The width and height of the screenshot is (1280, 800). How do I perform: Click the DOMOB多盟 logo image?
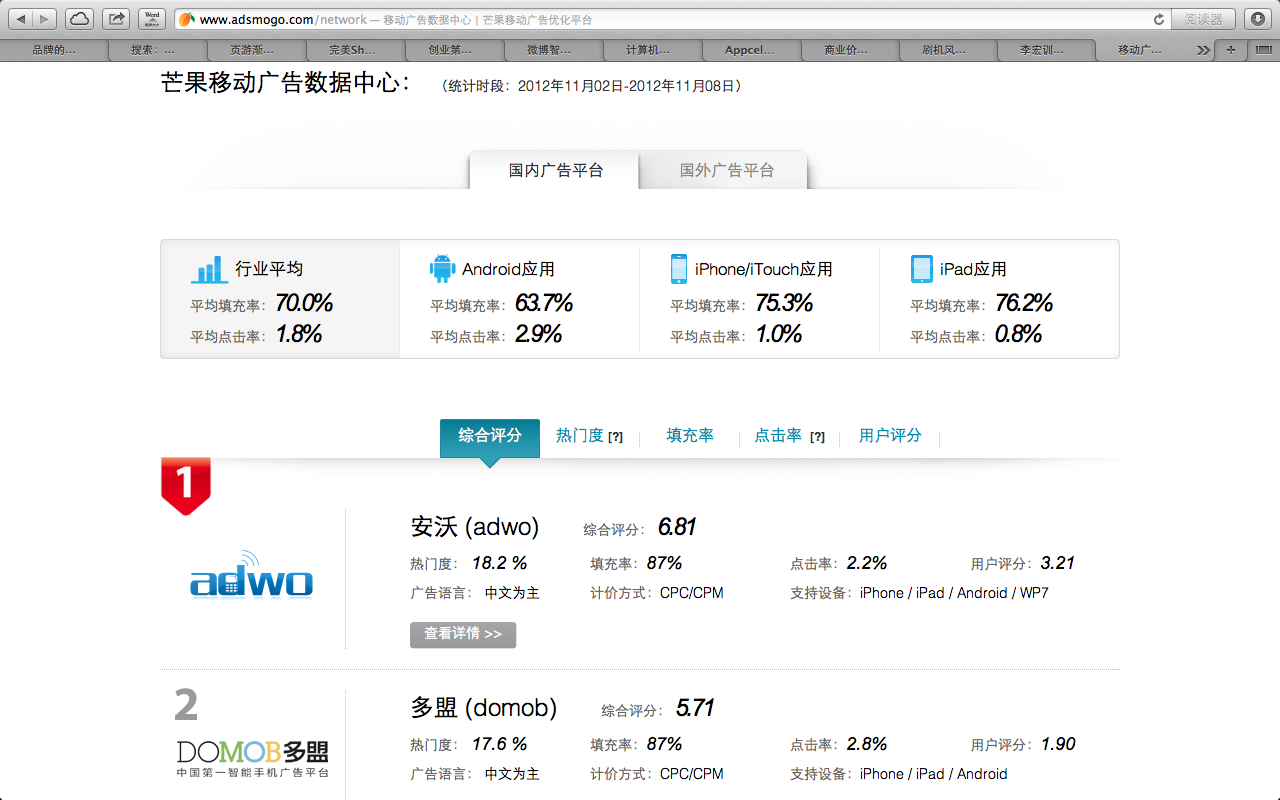tap(252, 759)
